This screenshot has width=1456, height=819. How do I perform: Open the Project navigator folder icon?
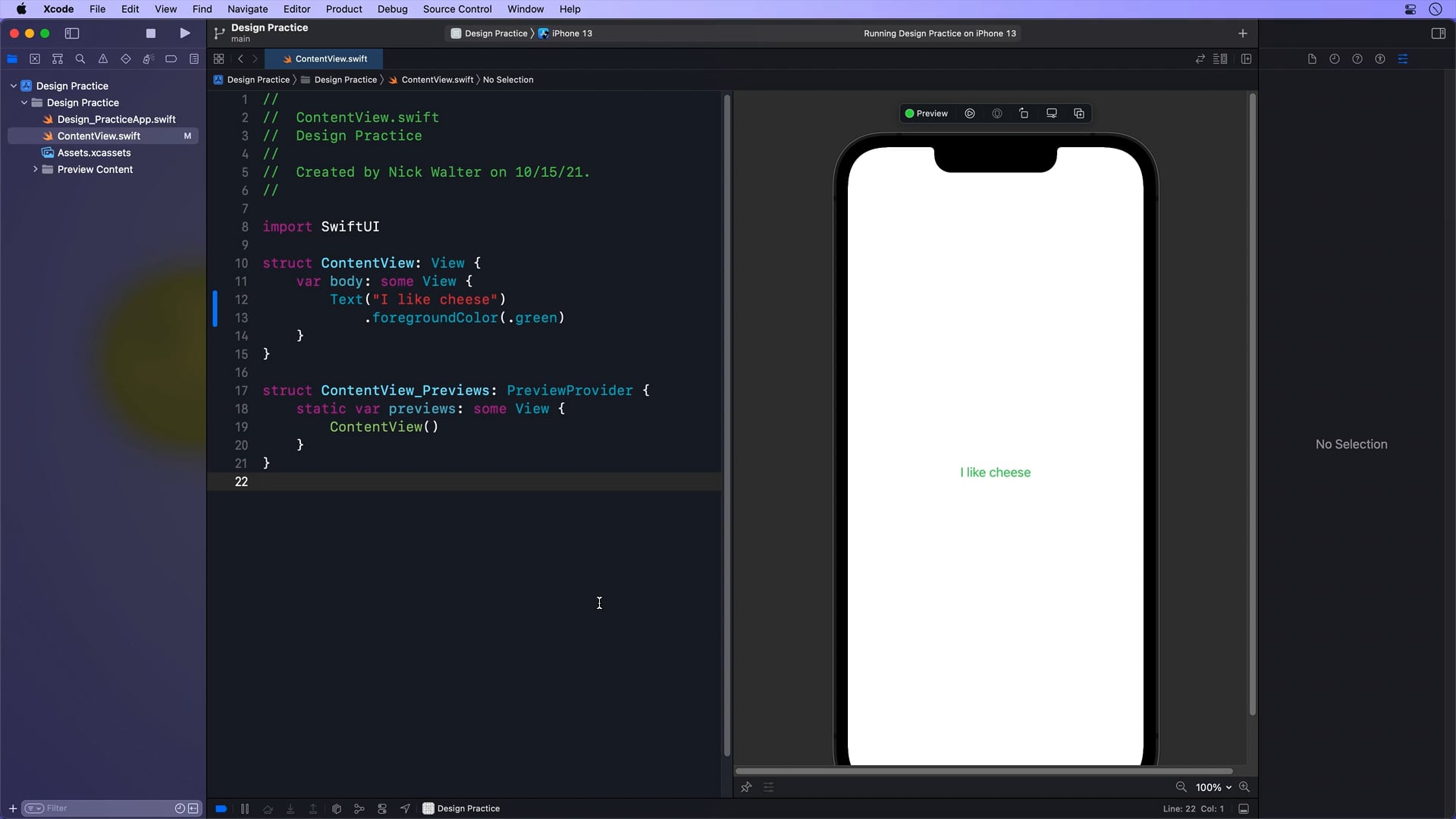[x=12, y=59]
